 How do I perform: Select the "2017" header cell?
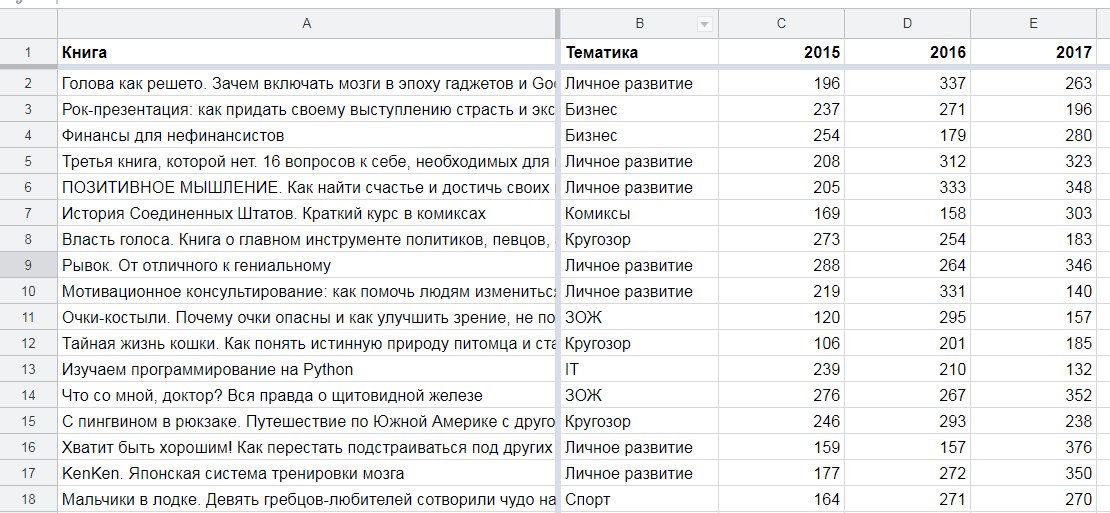[x=1033, y=52]
